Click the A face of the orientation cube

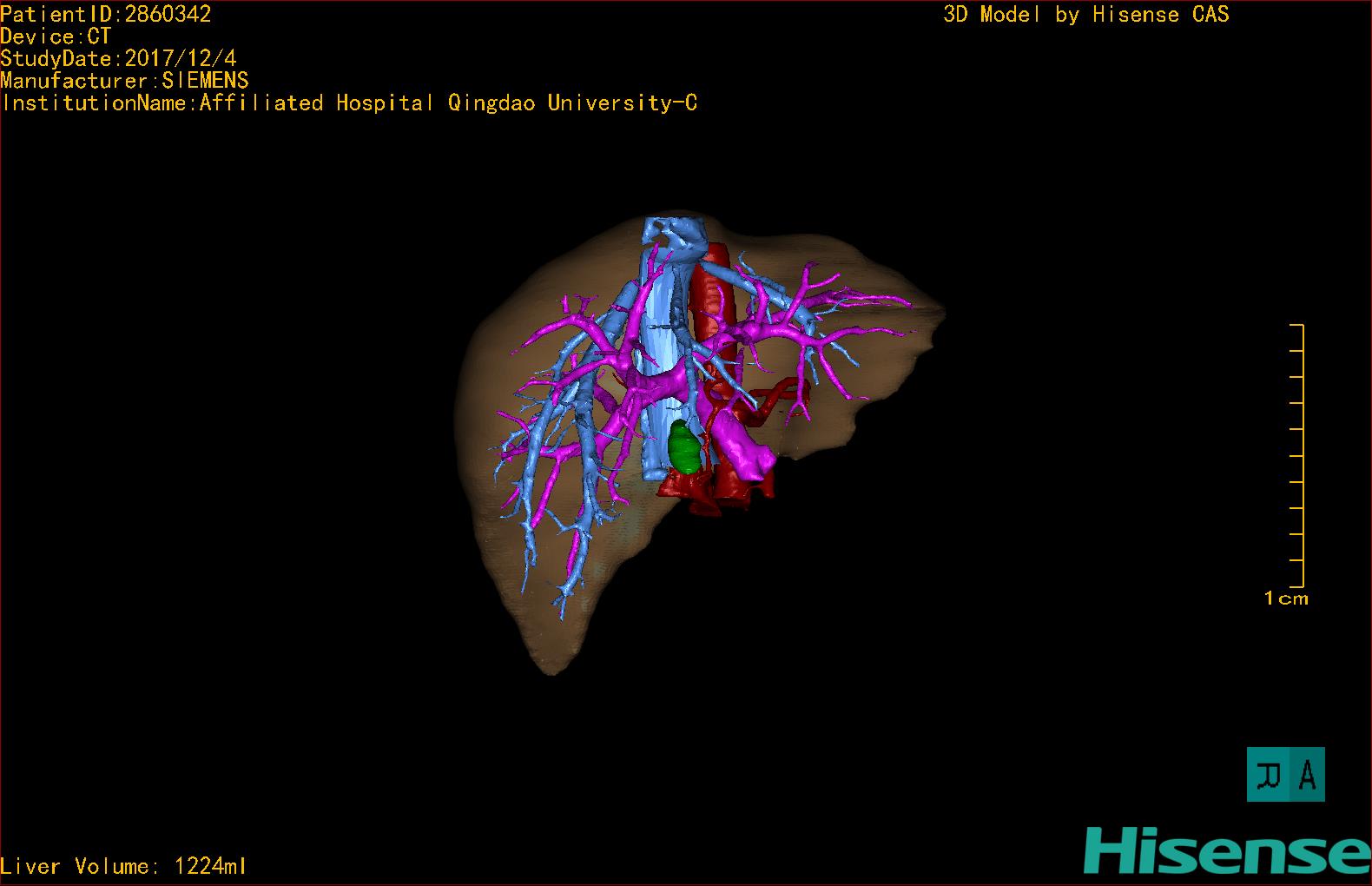[1307, 774]
